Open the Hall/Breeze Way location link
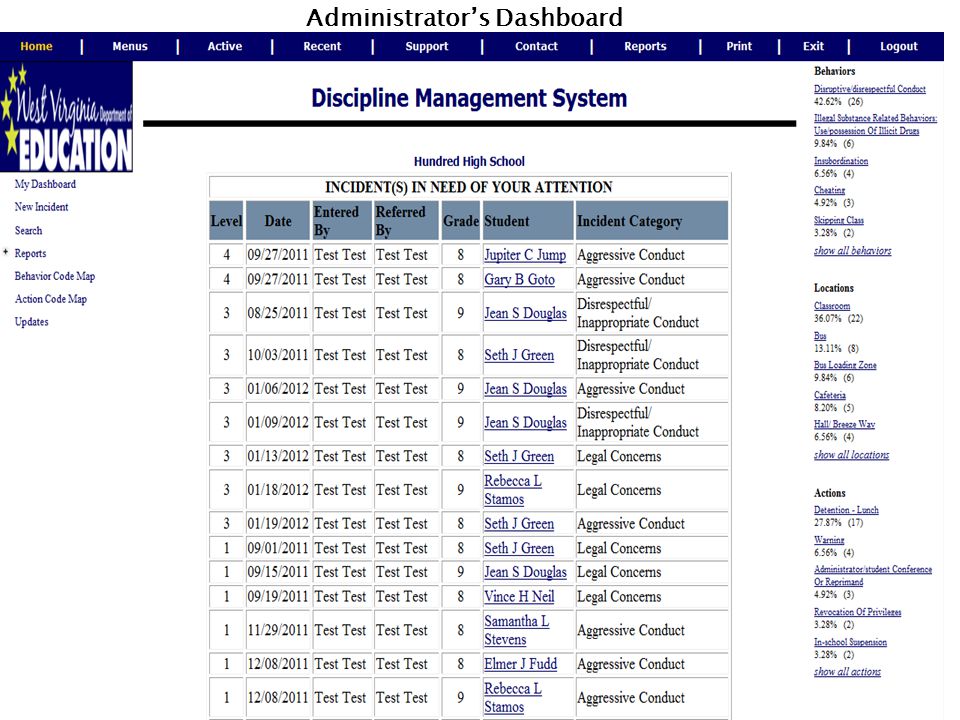Image resolution: width=960 pixels, height=720 pixels. coord(844,424)
